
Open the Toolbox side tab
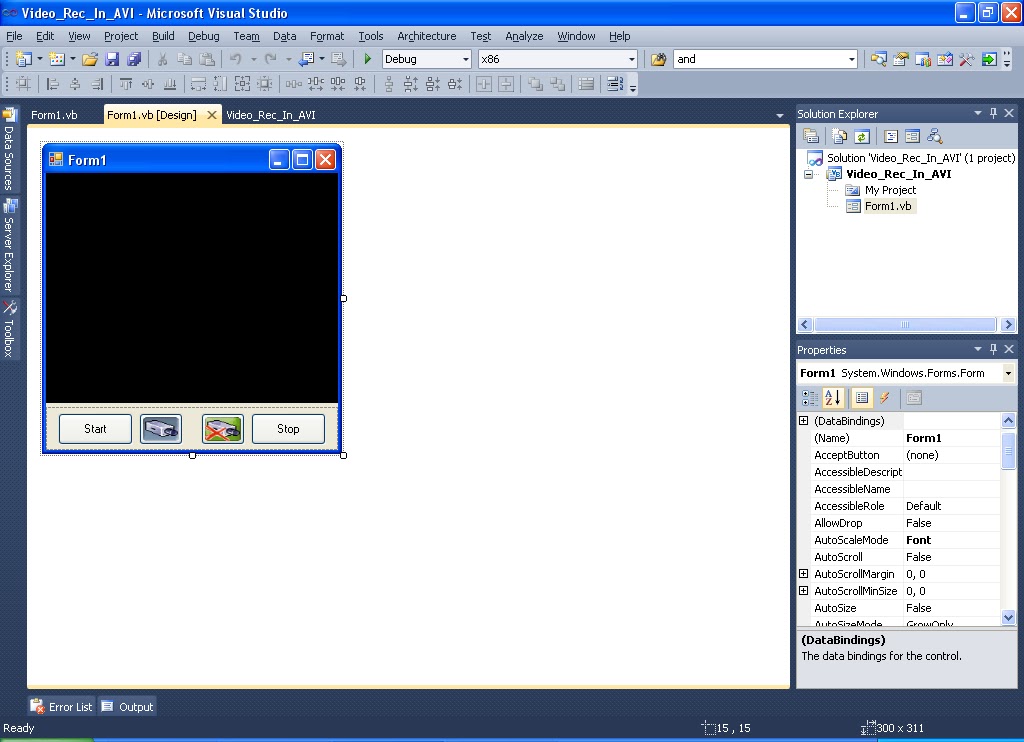(x=9, y=330)
